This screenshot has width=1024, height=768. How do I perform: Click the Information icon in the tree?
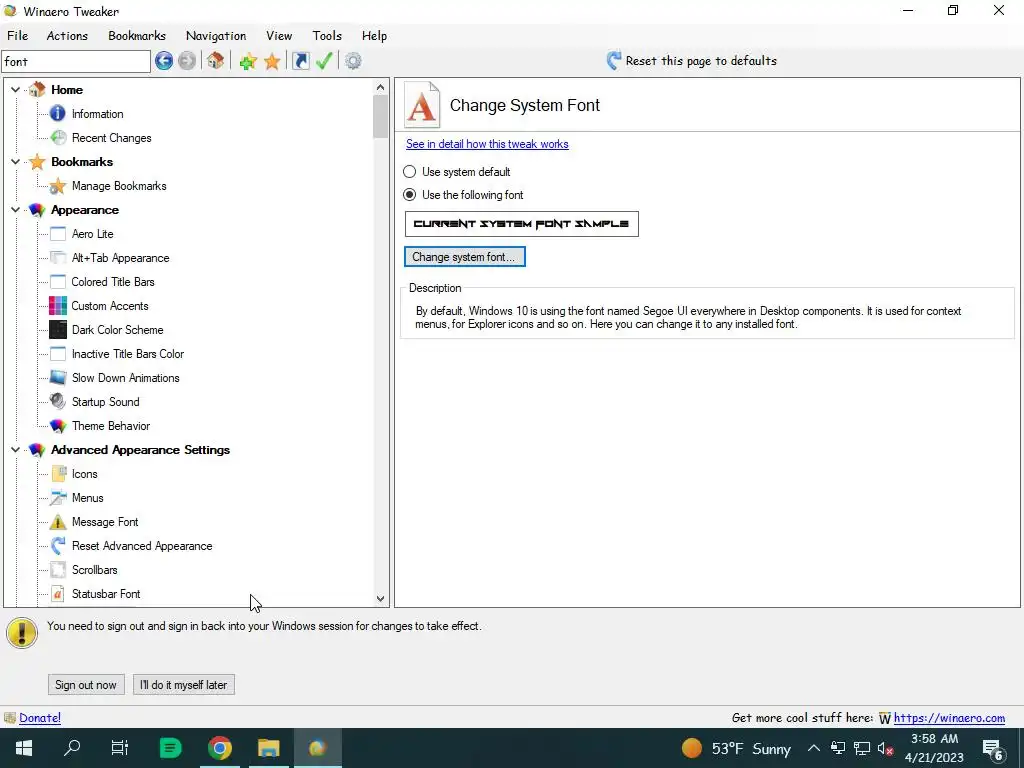pos(57,114)
